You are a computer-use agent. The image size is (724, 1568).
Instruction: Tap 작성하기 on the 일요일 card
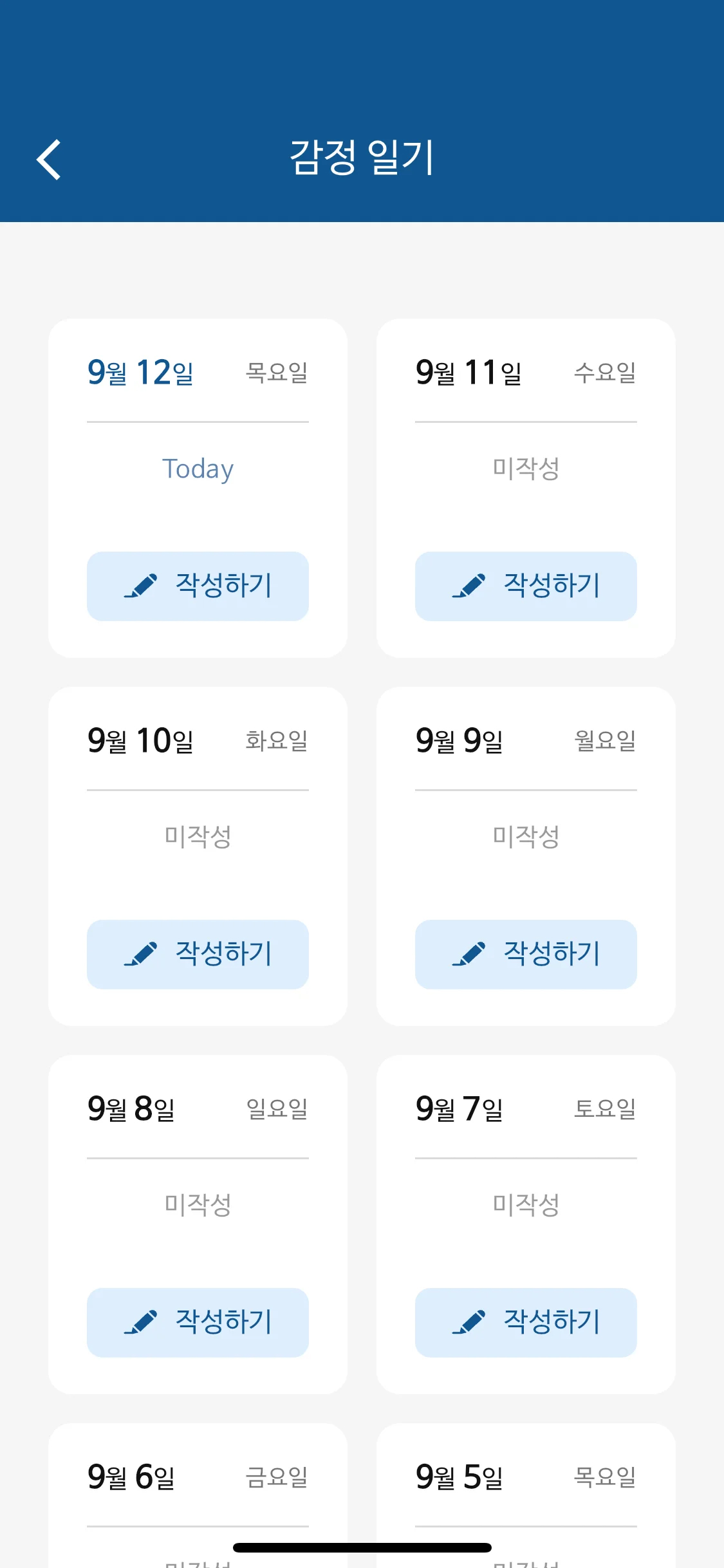(198, 1322)
